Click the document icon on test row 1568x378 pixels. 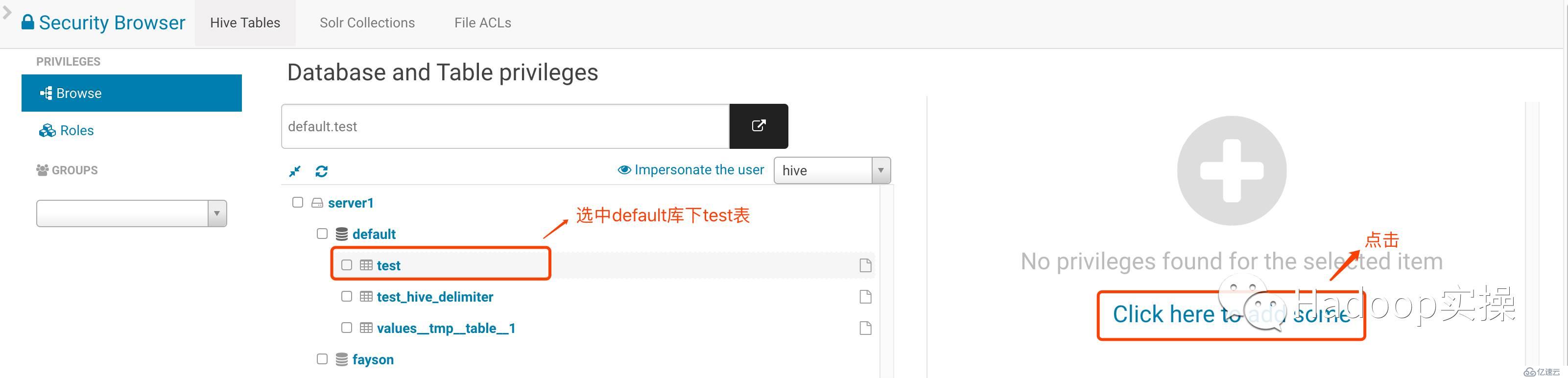click(865, 265)
